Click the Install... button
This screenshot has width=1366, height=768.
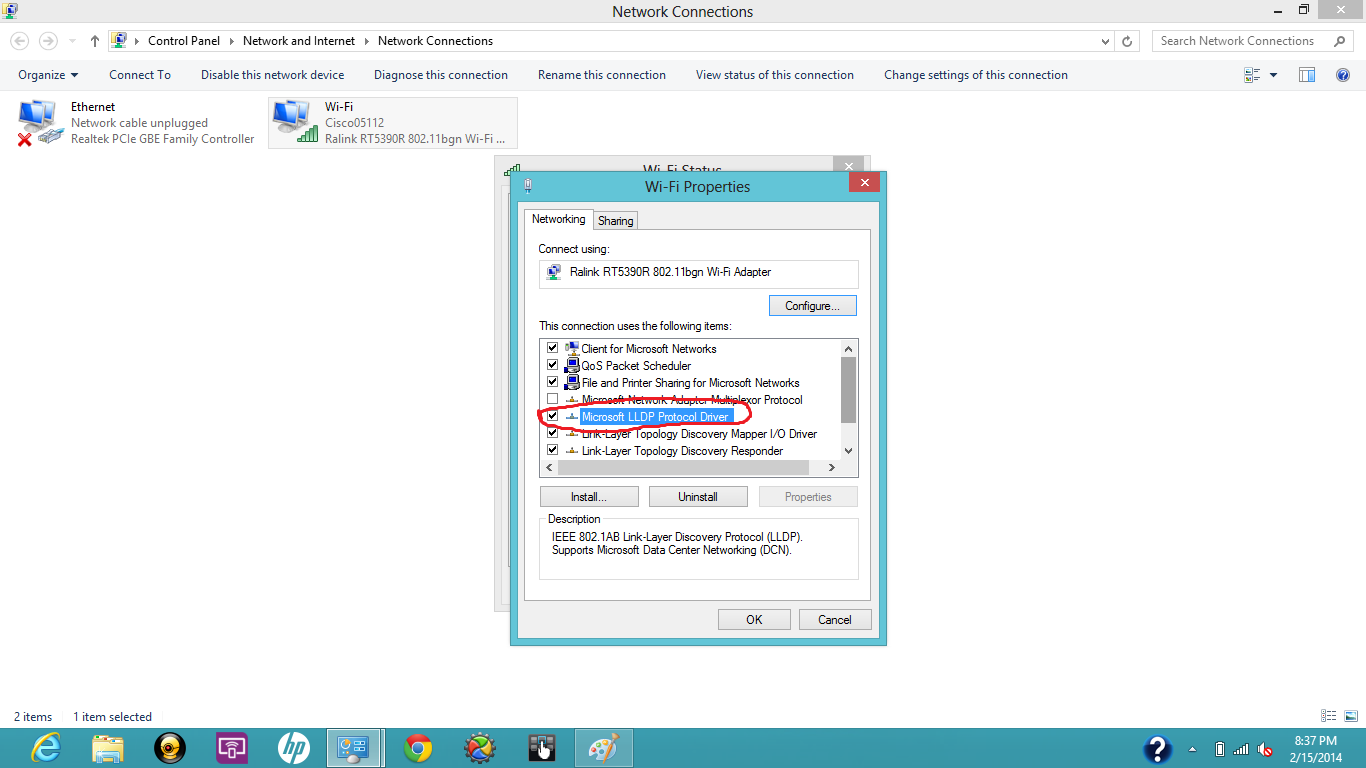589,497
